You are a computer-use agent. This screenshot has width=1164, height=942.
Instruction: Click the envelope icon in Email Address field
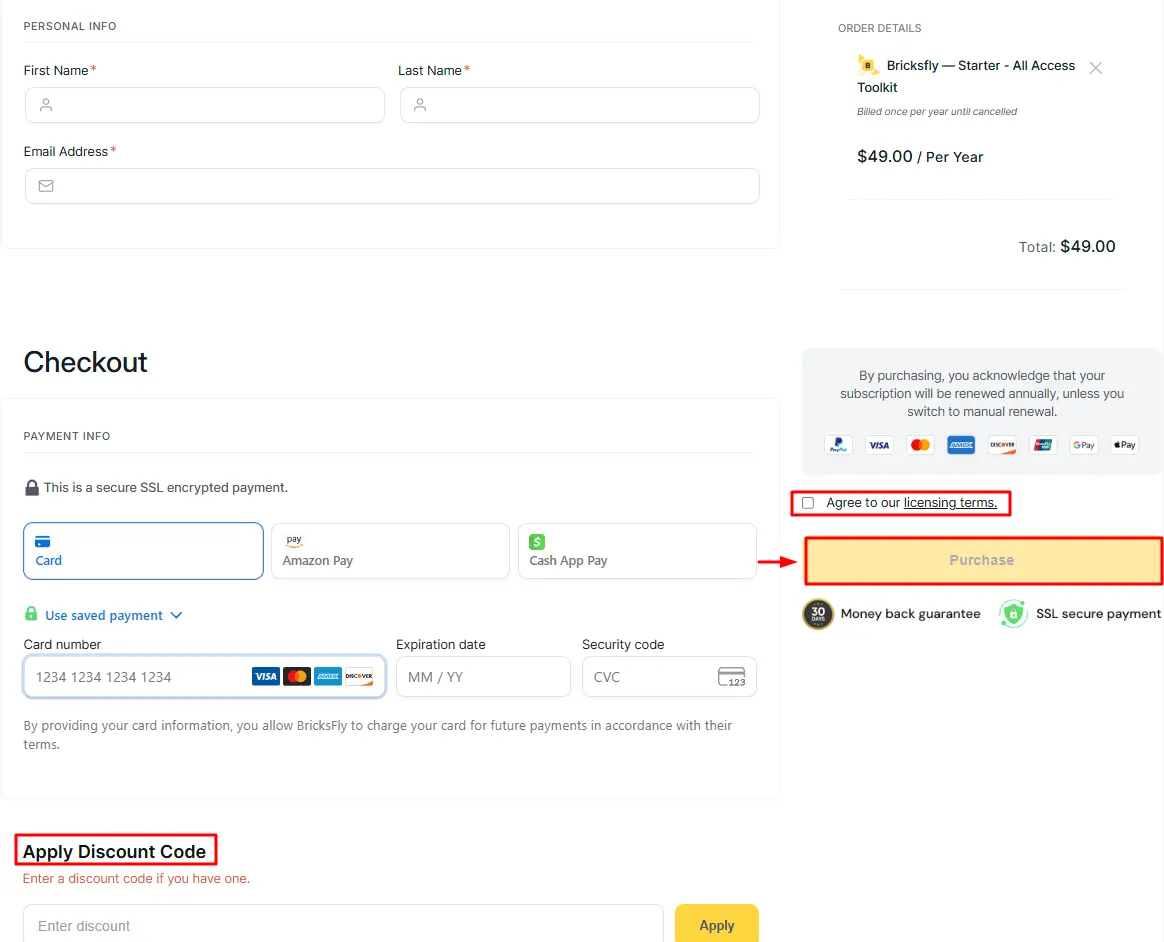tap(46, 186)
